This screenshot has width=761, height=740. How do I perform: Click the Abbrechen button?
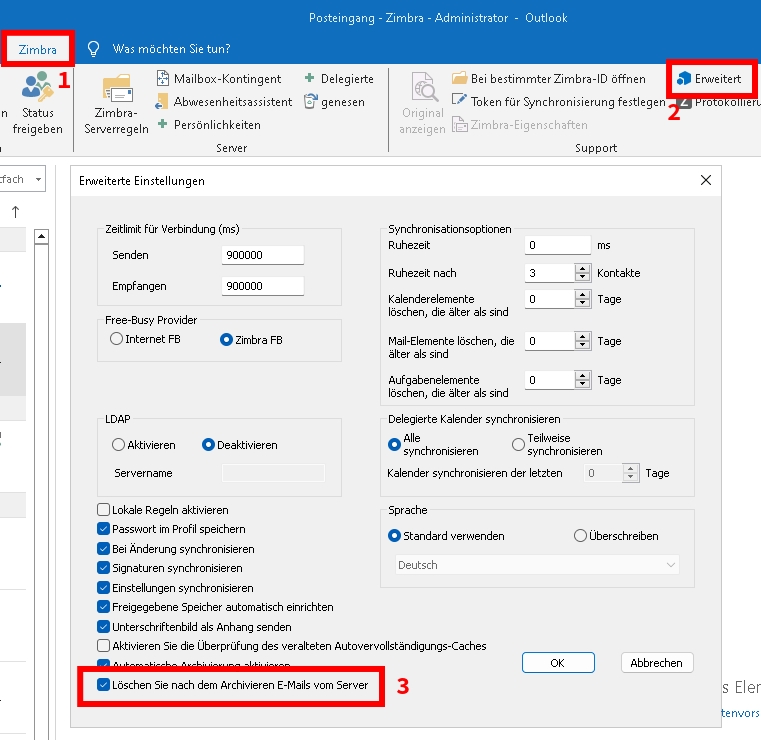[x=657, y=663]
